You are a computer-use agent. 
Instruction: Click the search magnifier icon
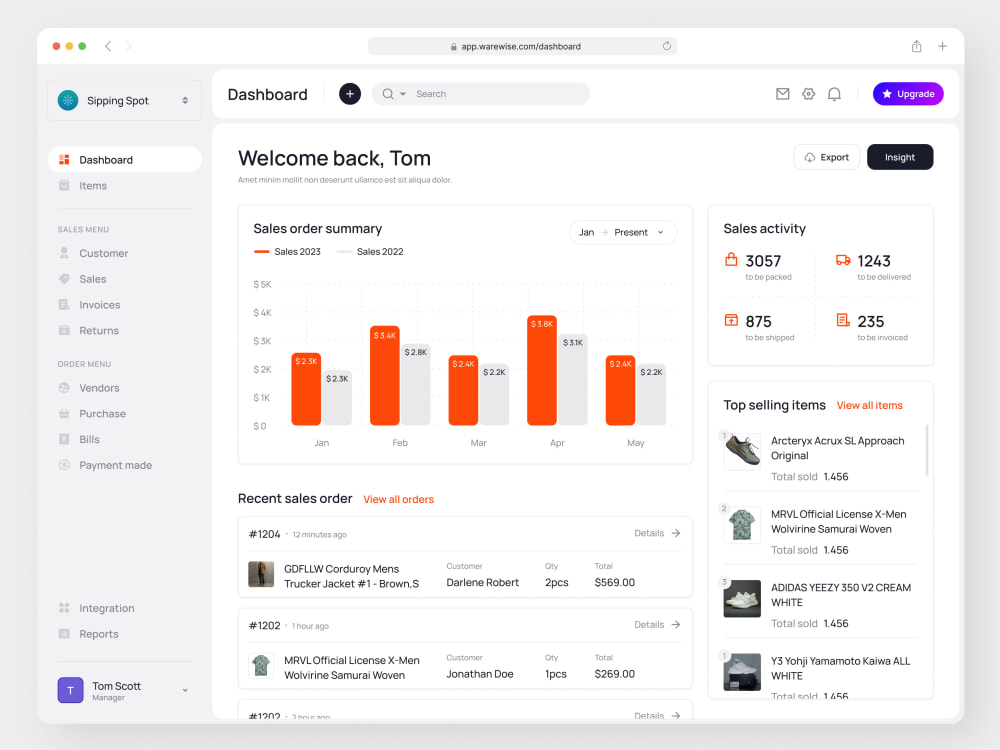tap(388, 94)
